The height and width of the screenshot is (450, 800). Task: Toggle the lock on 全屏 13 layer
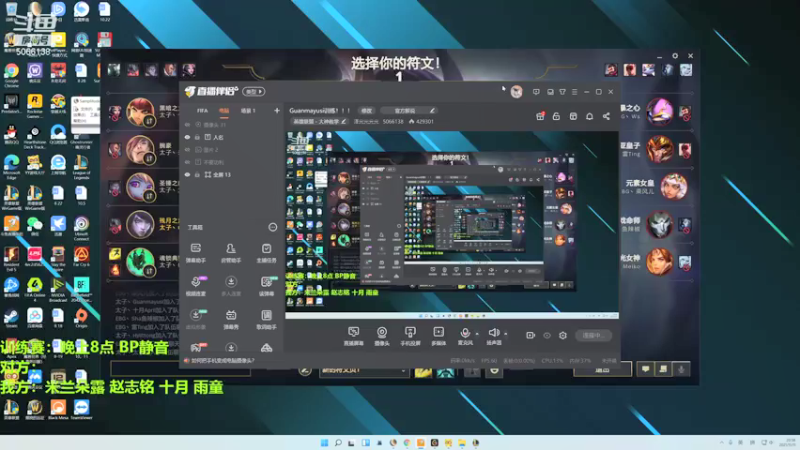click(x=197, y=174)
